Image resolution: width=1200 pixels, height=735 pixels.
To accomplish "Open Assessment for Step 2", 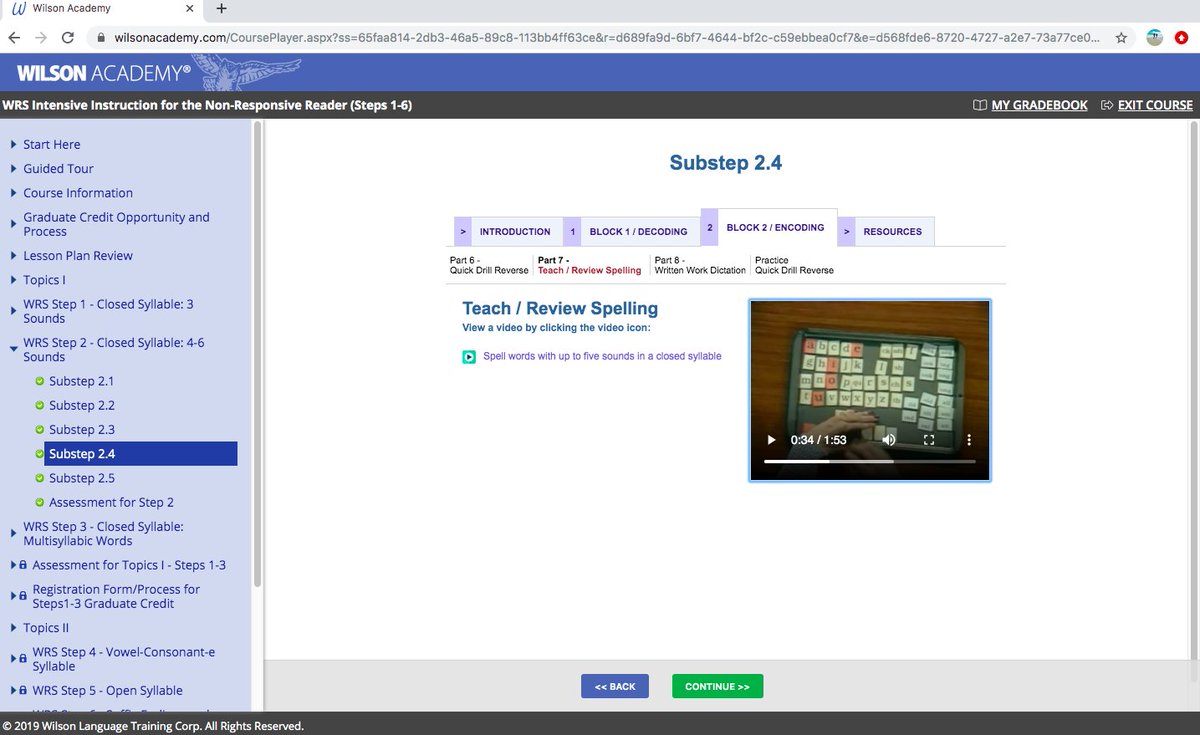I will 111,502.
